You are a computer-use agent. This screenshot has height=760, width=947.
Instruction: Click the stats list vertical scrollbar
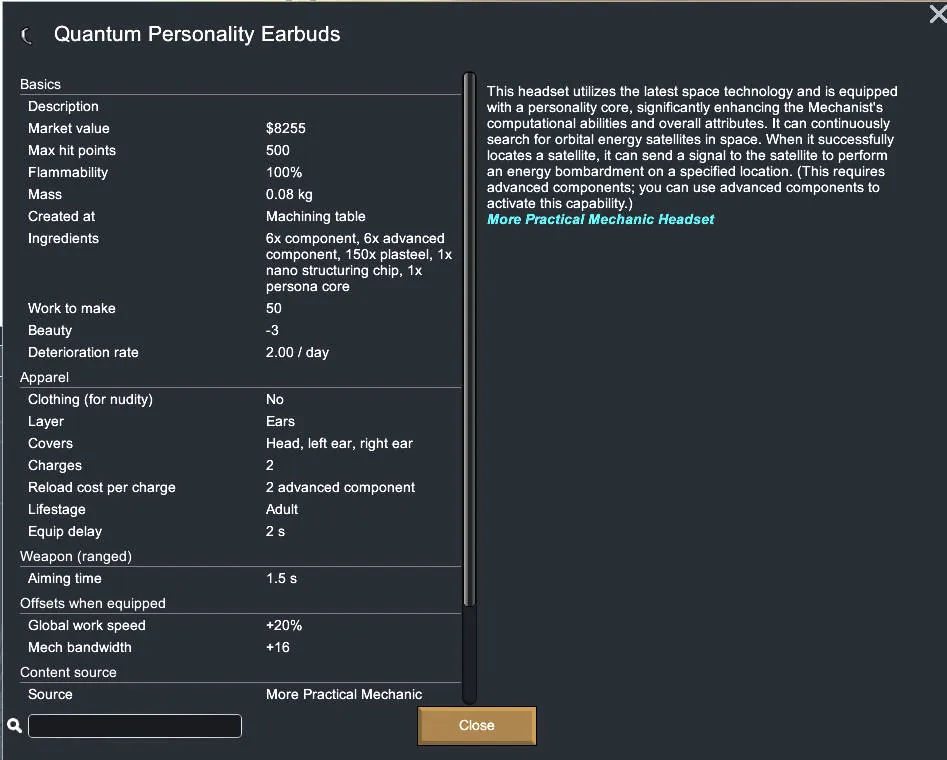point(469,340)
